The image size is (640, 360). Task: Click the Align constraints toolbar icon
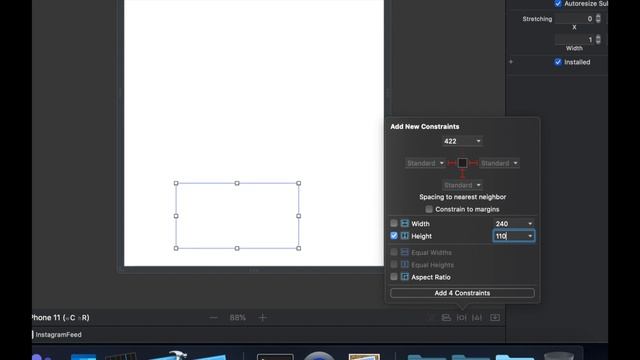(x=446, y=318)
